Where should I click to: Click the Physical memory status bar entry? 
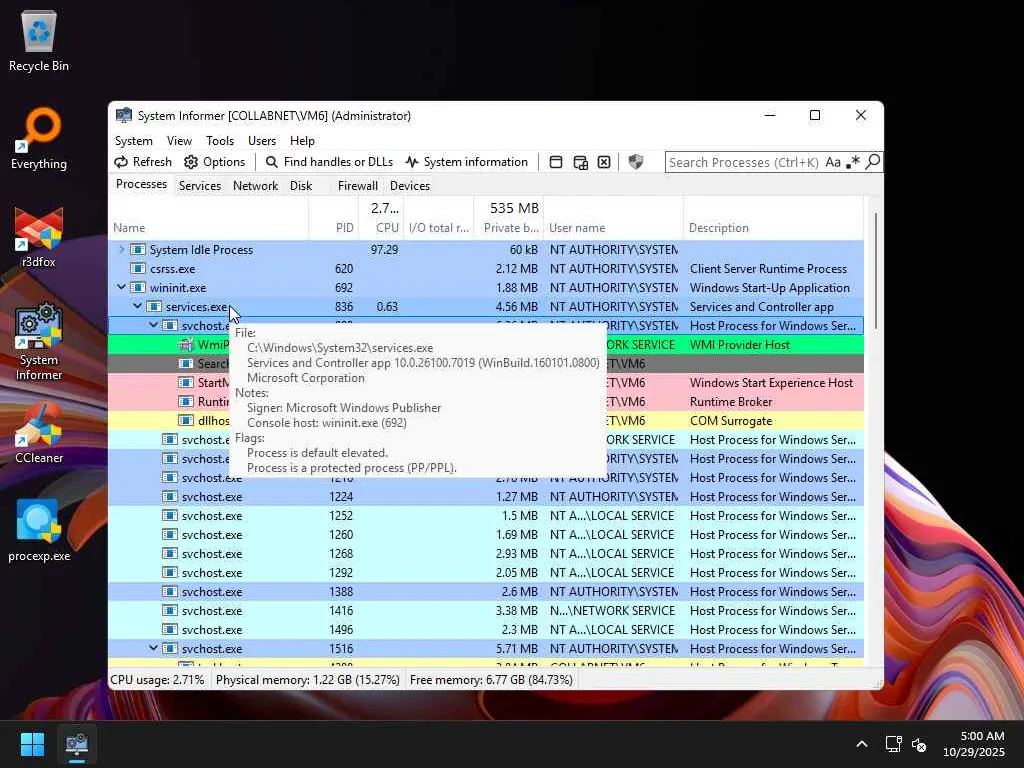tap(308, 680)
